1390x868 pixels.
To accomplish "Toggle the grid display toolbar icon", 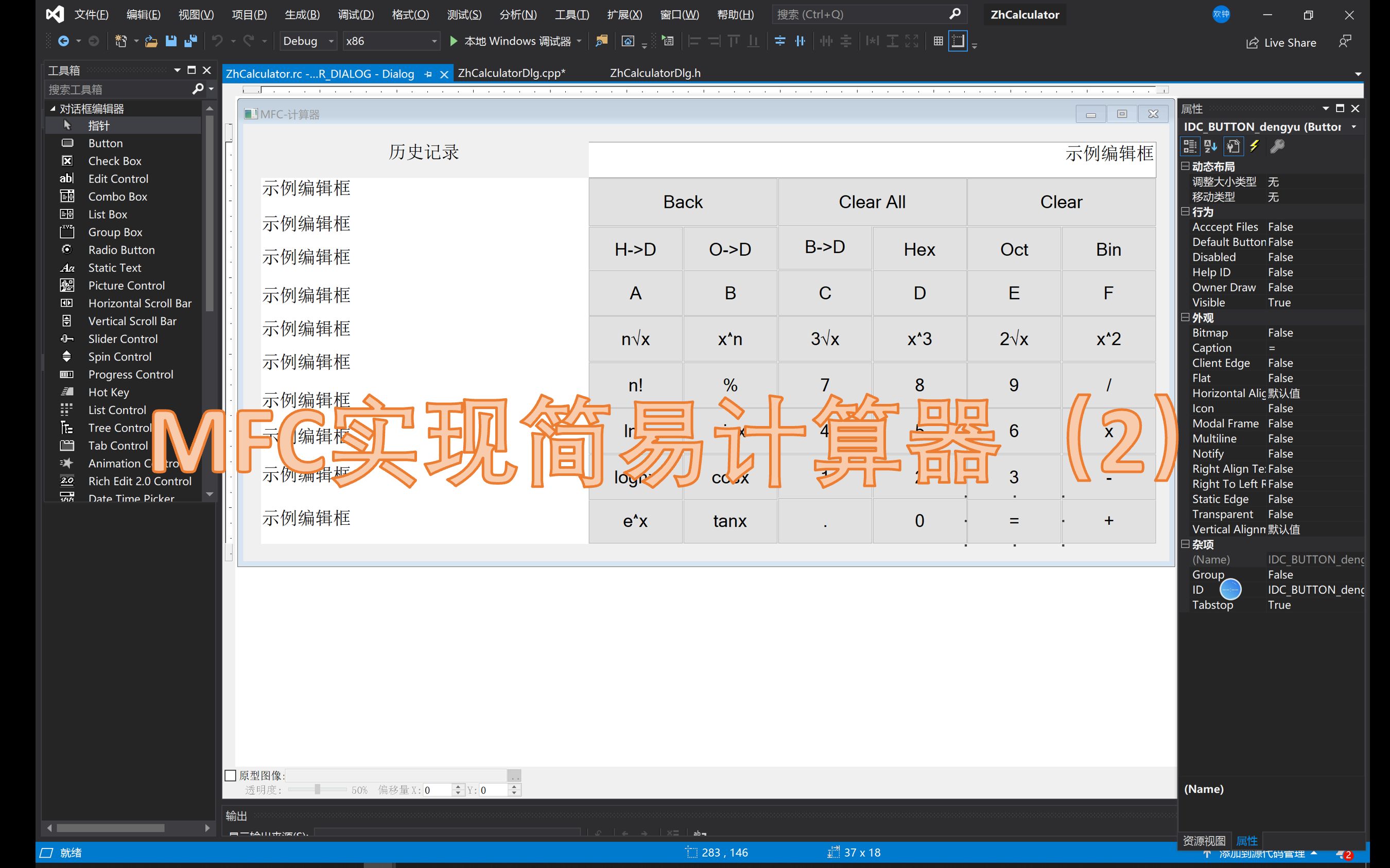I will click(938, 41).
